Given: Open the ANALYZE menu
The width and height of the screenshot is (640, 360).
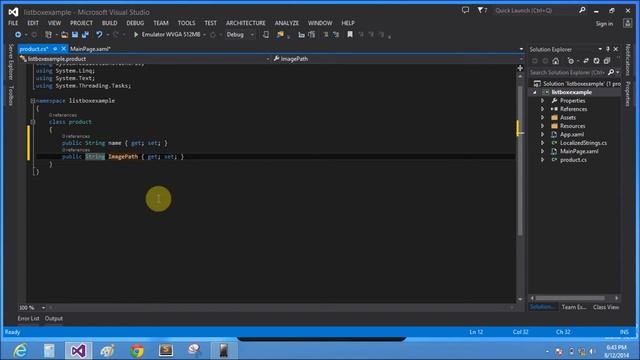Looking at the screenshot, I should pyautogui.click(x=287, y=23).
